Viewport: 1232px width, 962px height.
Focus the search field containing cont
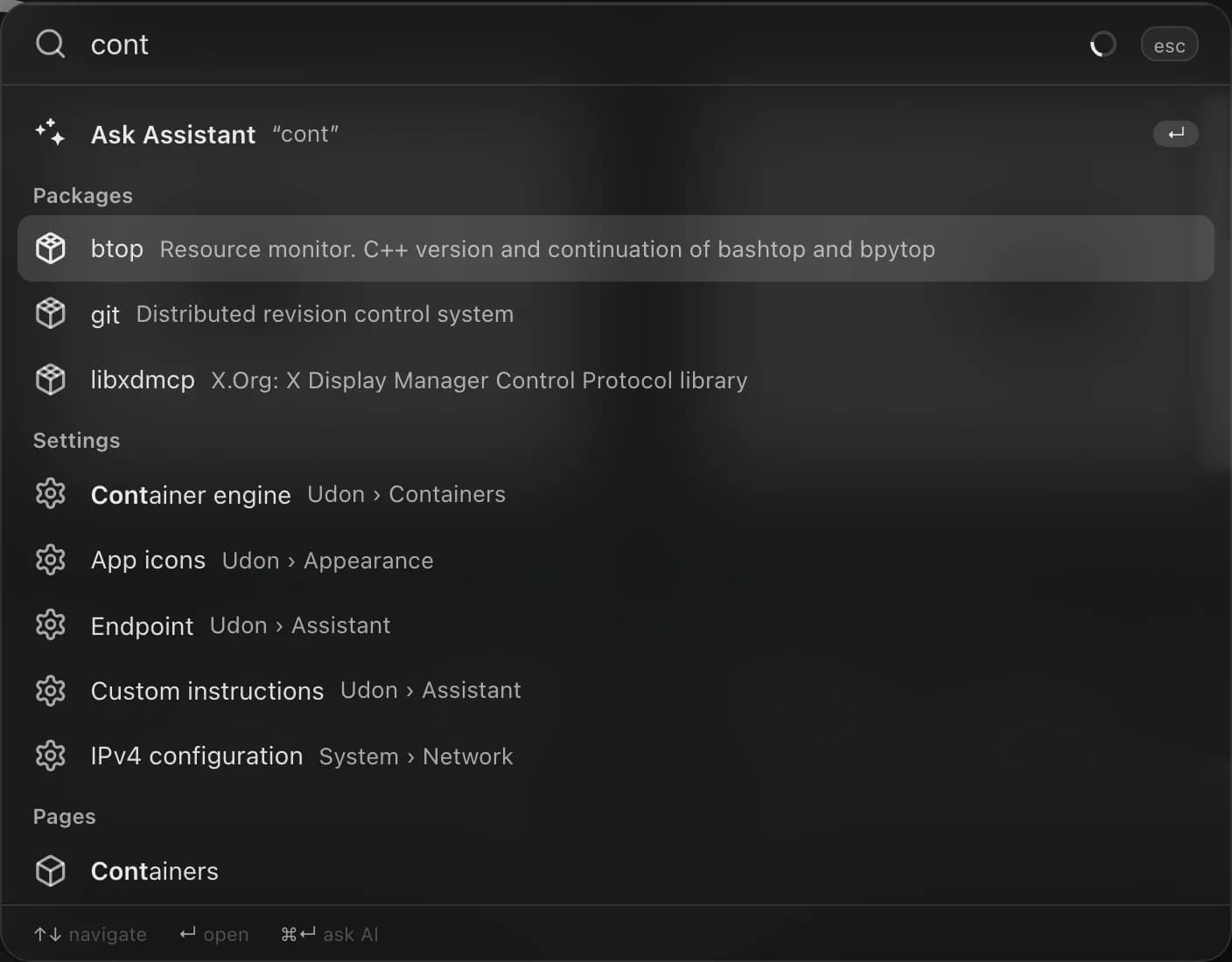577,44
